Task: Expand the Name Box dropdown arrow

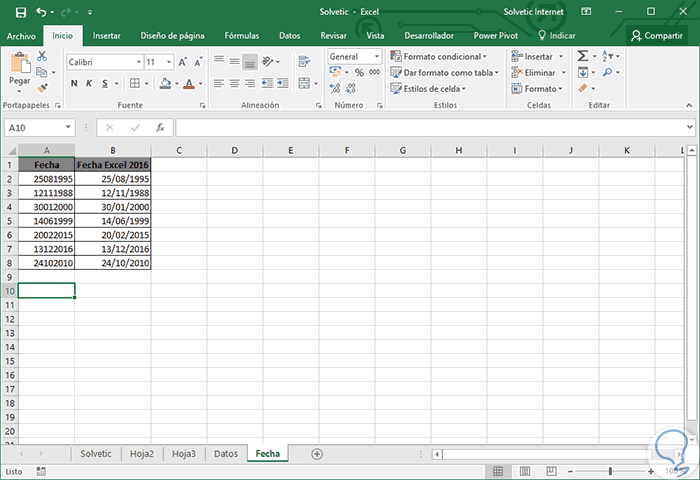Action: click(x=68, y=127)
